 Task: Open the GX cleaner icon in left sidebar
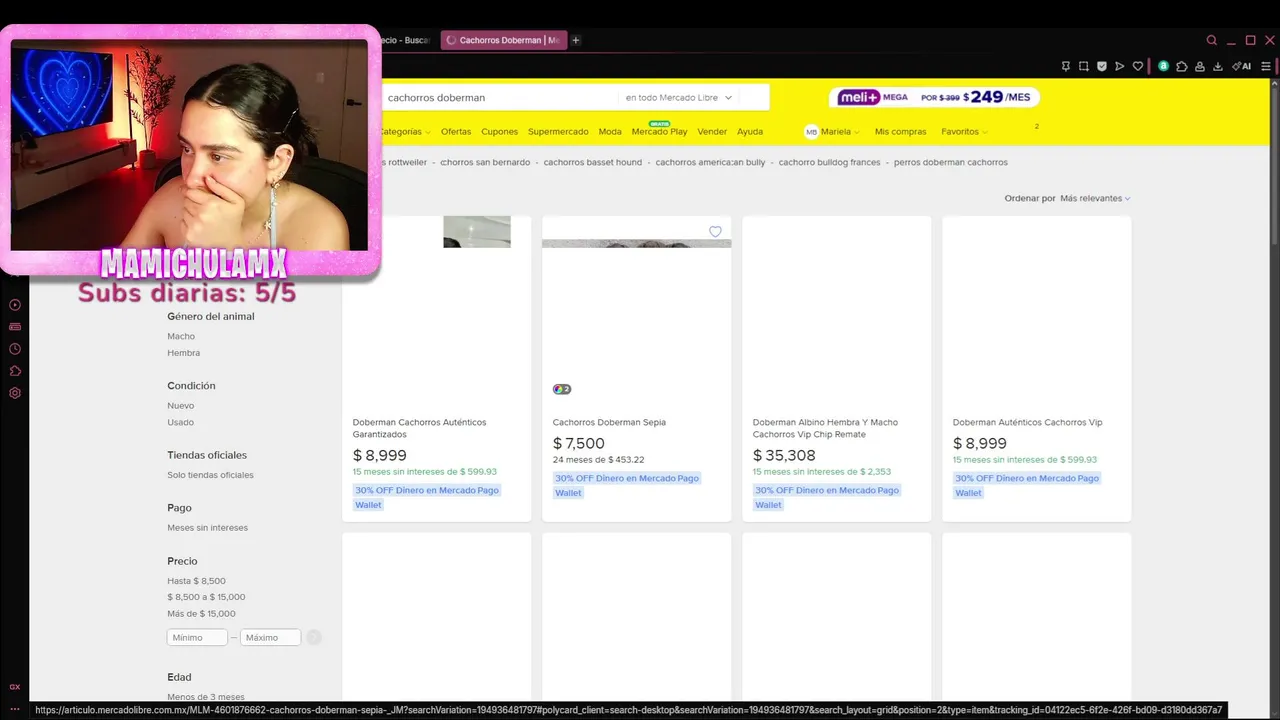15,327
